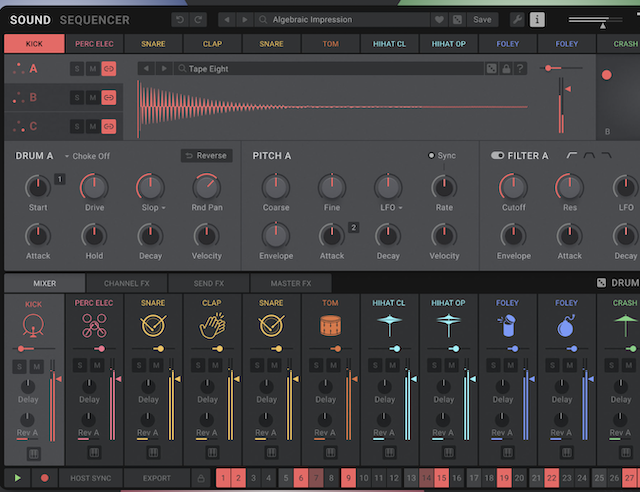Image resolution: width=640 pixels, height=492 pixels.
Task: Go to the next preset, left of Algebraic Impression
Action: pos(244,20)
